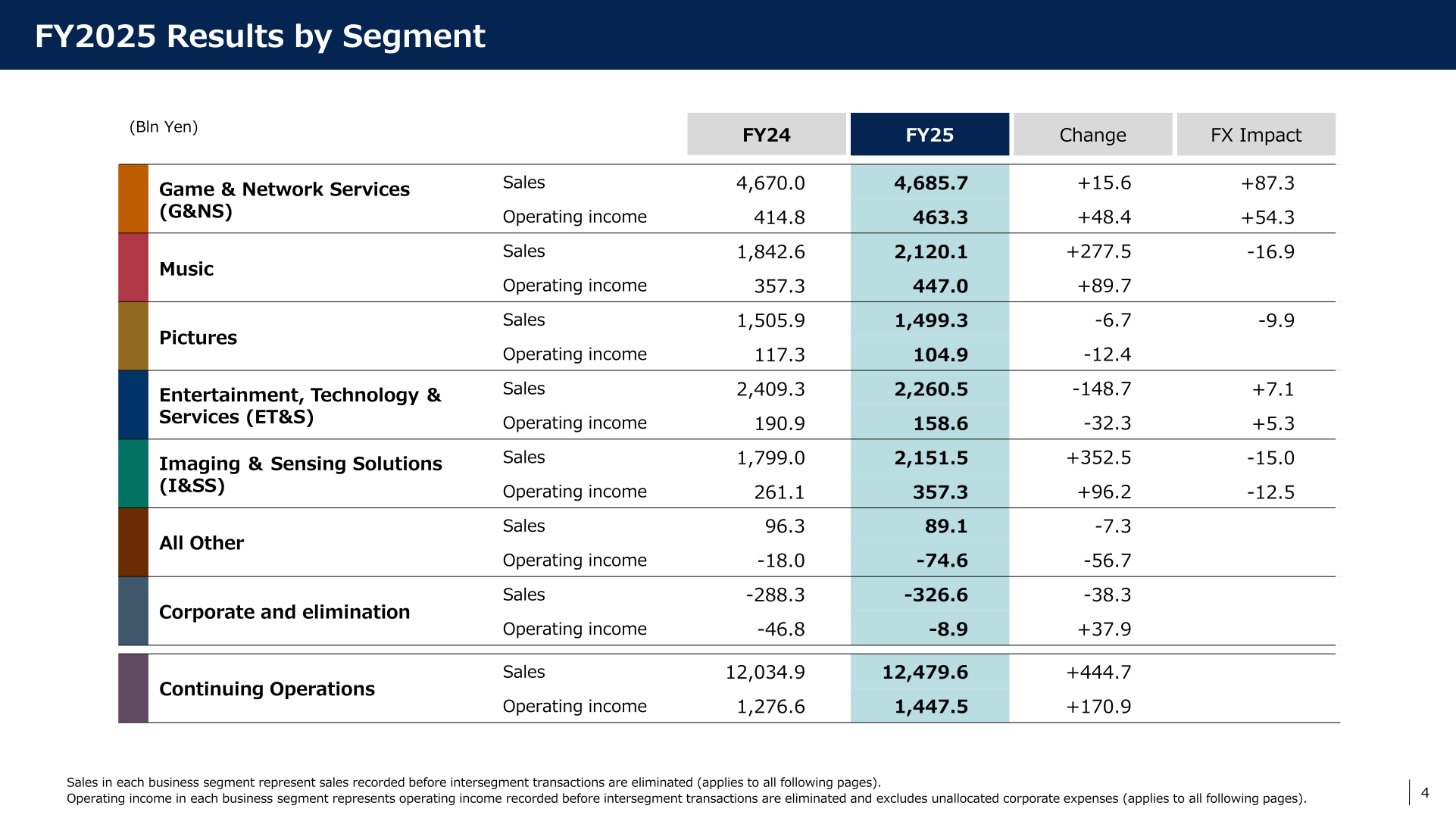Click the gold Pictures segment color swatch
This screenshot has height=818, width=1456.
point(133,336)
